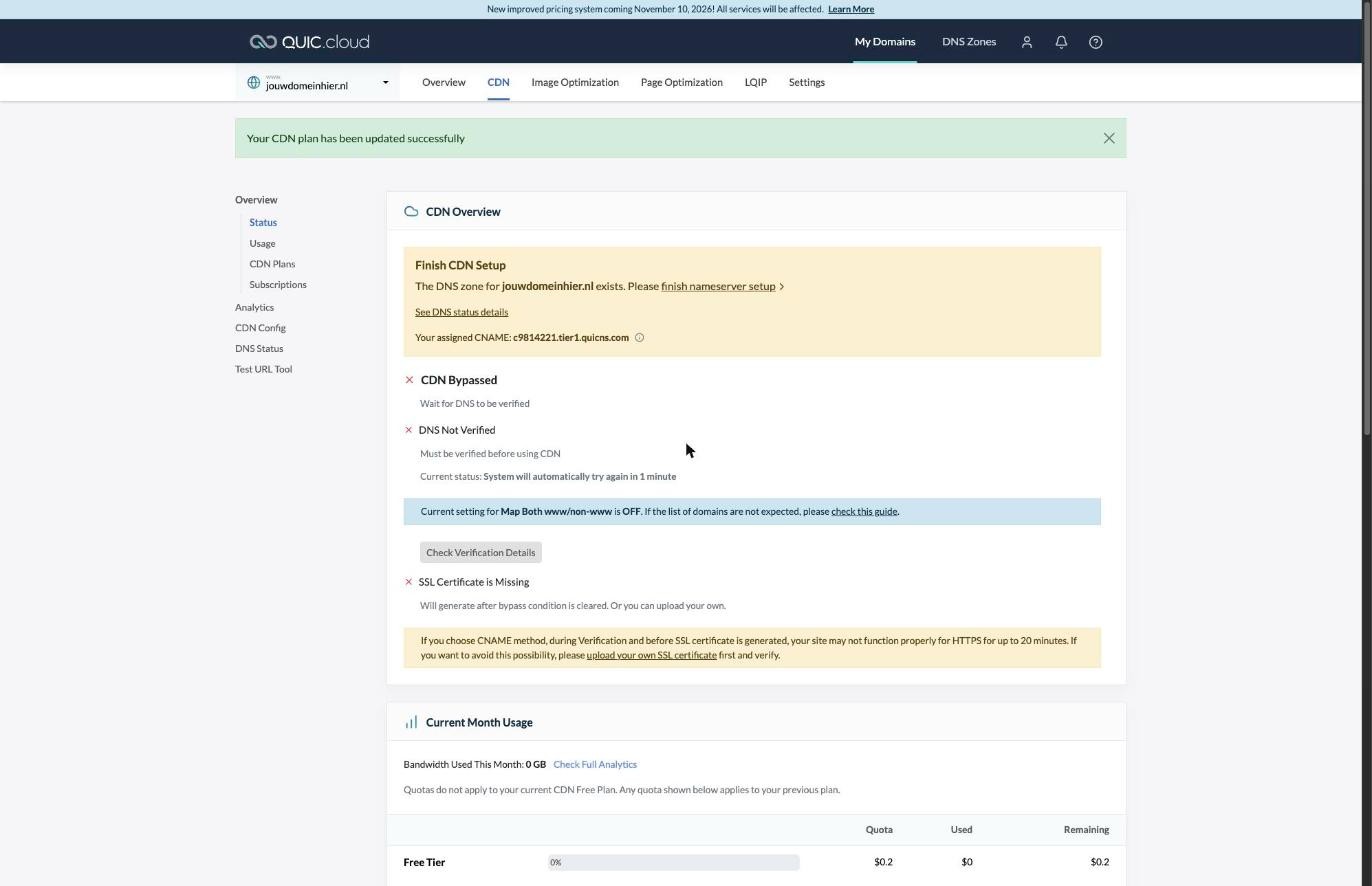The width and height of the screenshot is (1372, 886).
Task: Follow upload your own SSL certificate link
Action: [651, 655]
